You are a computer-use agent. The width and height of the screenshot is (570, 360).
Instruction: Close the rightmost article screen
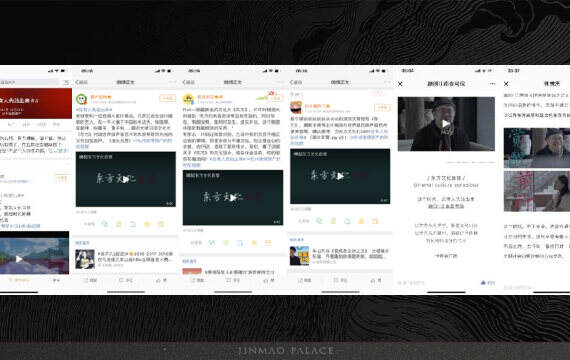[x=506, y=84]
